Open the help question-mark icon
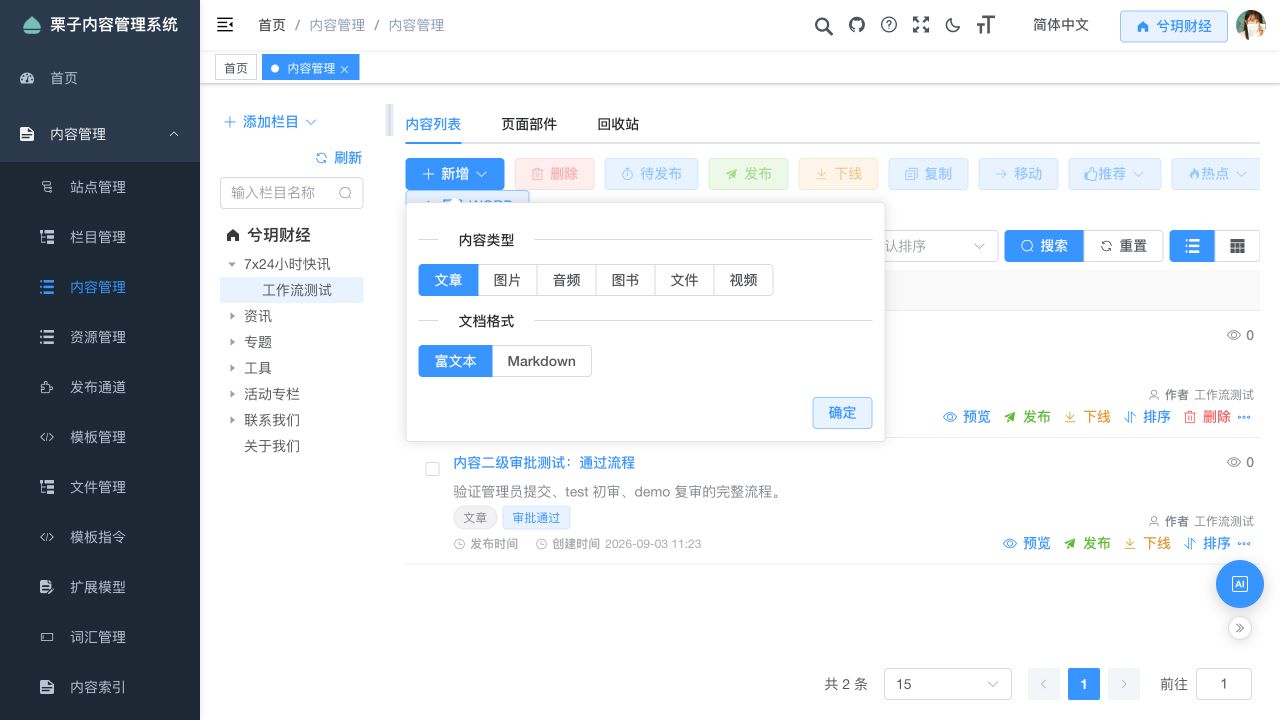This screenshot has height=720, width=1280. pos(889,25)
